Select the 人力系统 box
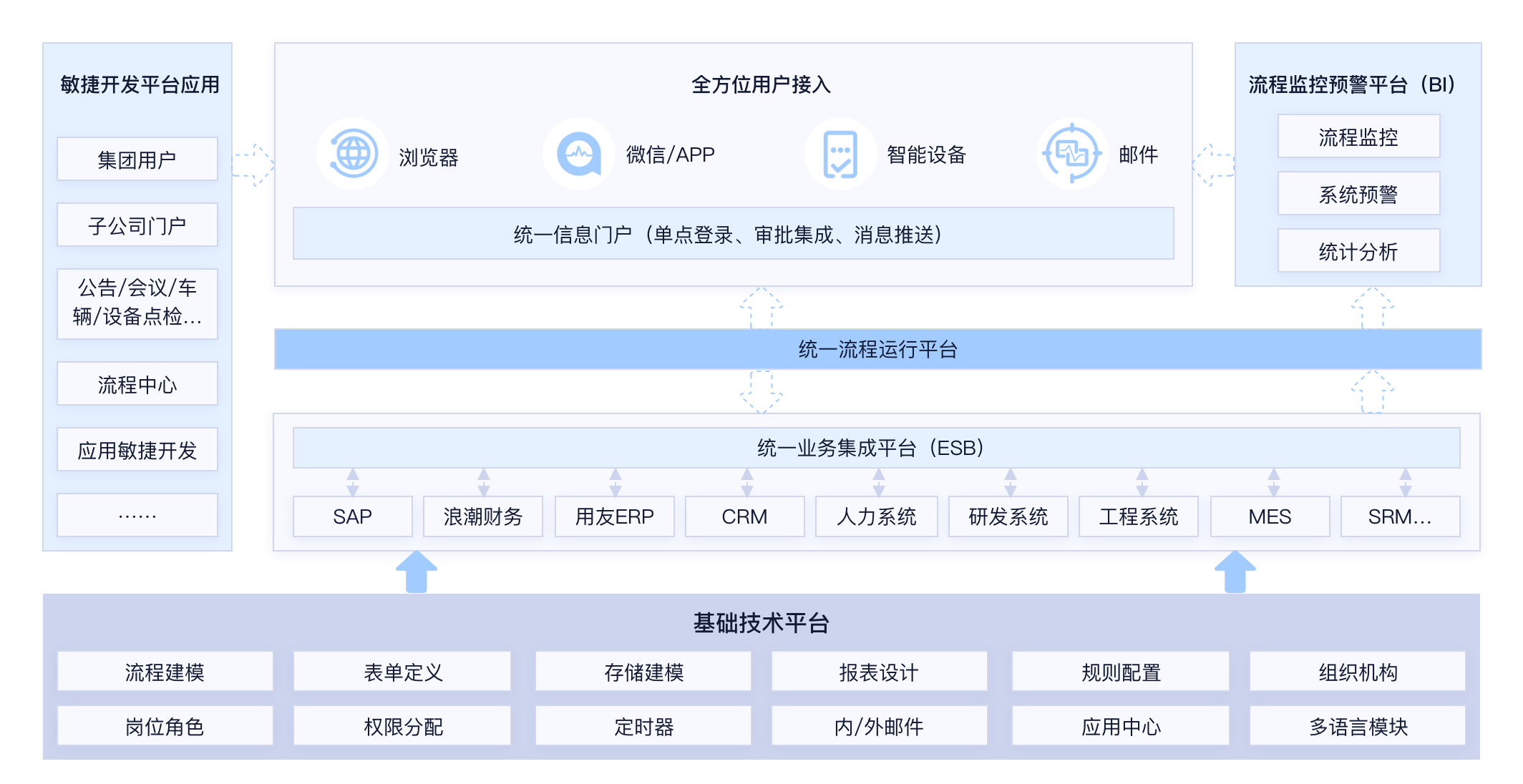Screen dimensions: 1523x784 877,516
